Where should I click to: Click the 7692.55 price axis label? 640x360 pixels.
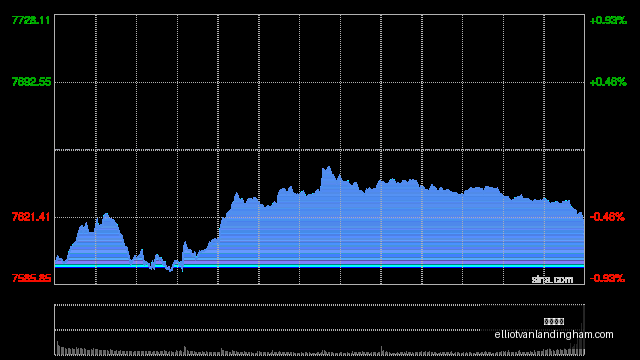point(31,82)
